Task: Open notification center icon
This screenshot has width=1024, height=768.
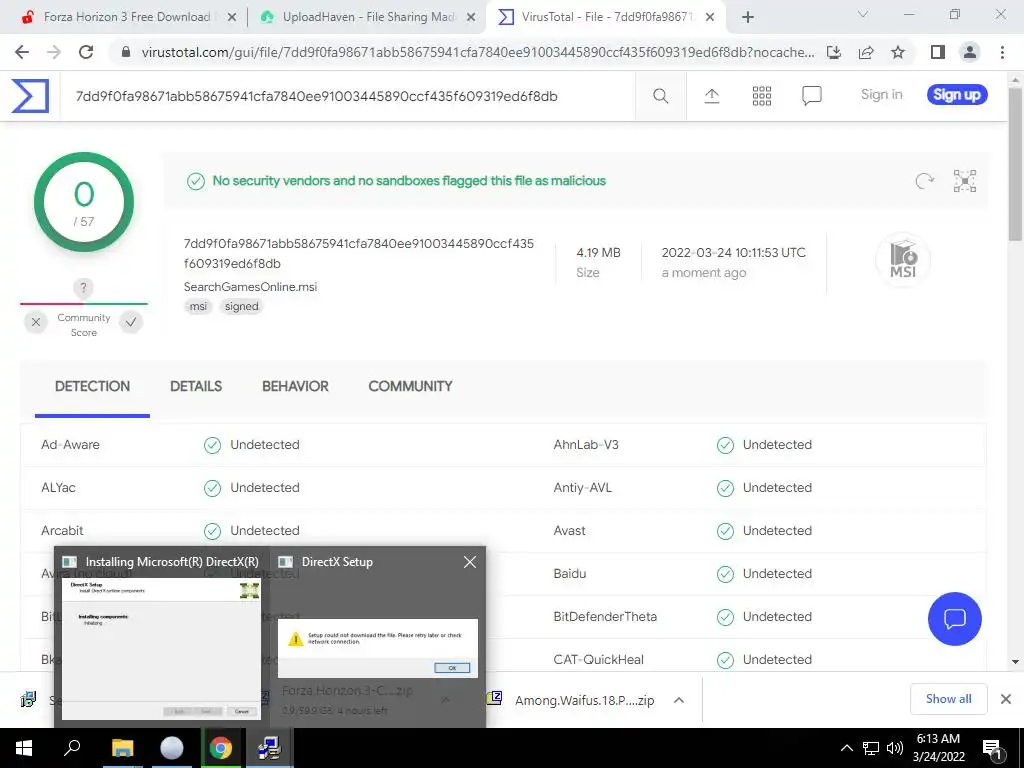Action: tap(992, 748)
